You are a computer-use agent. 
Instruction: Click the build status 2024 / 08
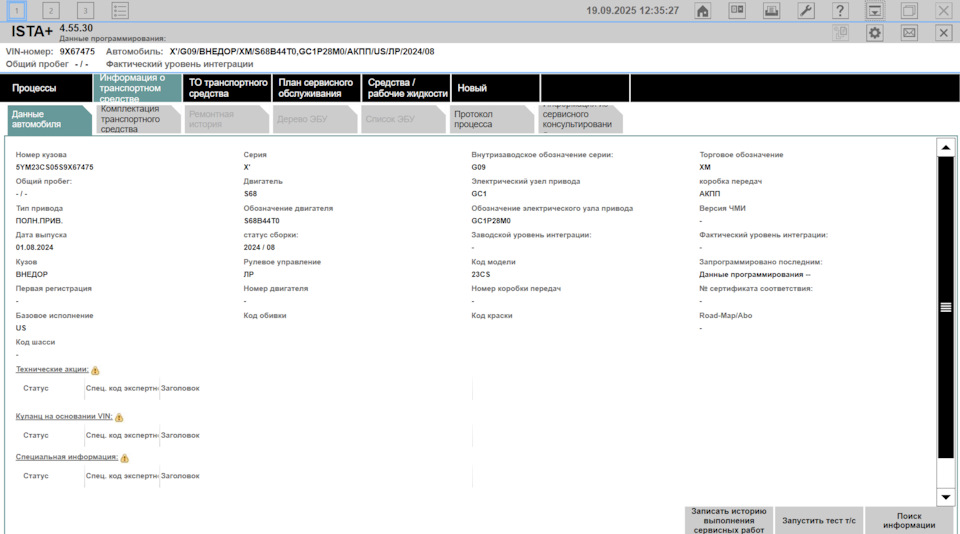(259, 247)
